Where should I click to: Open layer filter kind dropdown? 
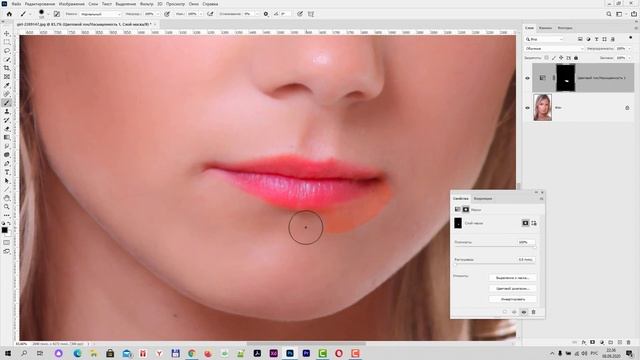pyautogui.click(x=544, y=39)
